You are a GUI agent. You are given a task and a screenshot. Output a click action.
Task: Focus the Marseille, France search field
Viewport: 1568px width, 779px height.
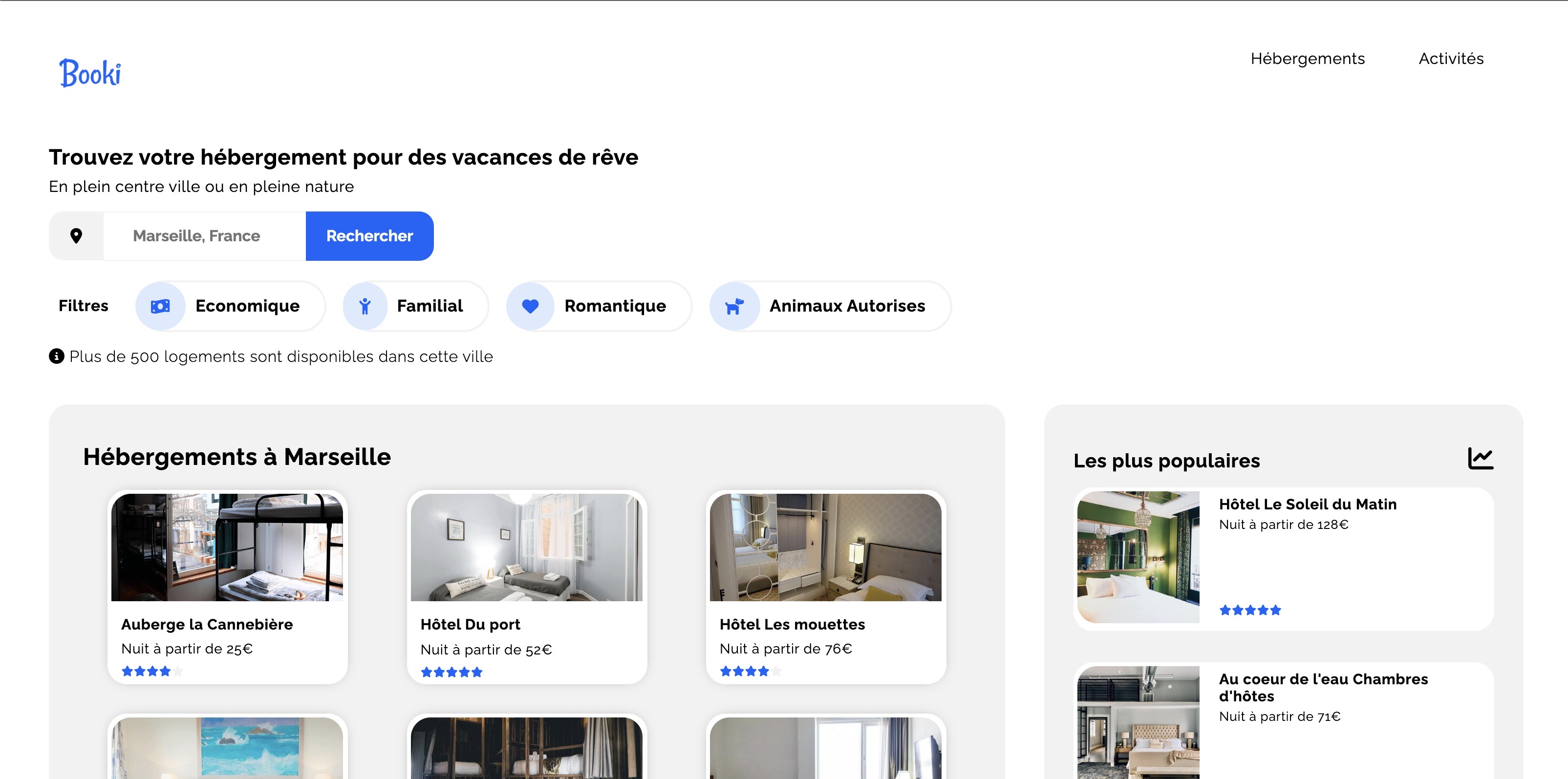point(205,236)
